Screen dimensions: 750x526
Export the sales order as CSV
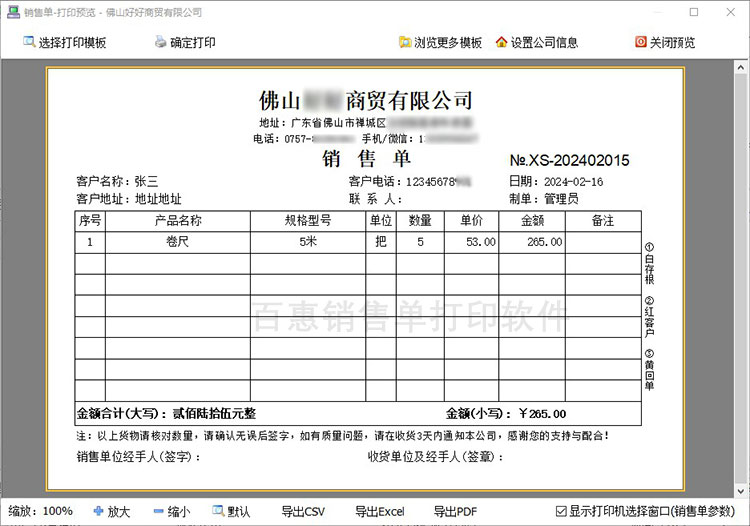click(x=303, y=511)
